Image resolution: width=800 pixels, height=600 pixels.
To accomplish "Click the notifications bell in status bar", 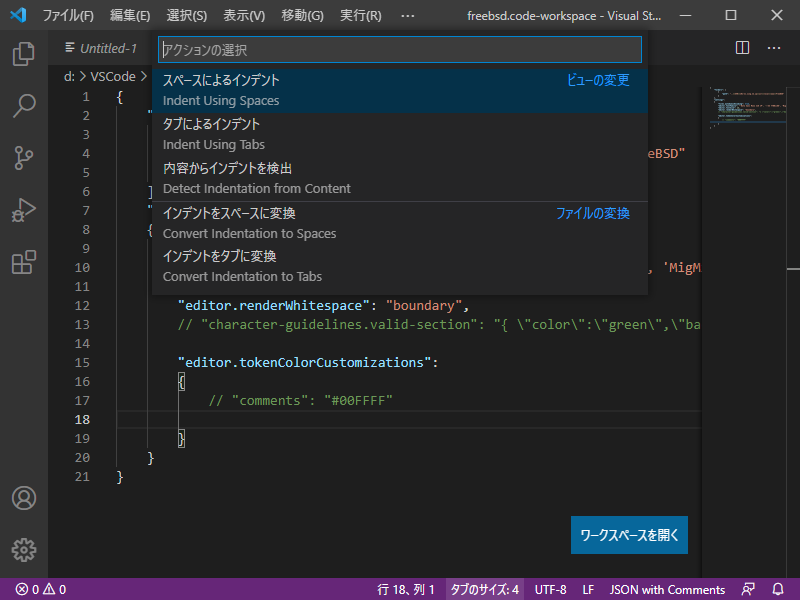I will point(778,589).
